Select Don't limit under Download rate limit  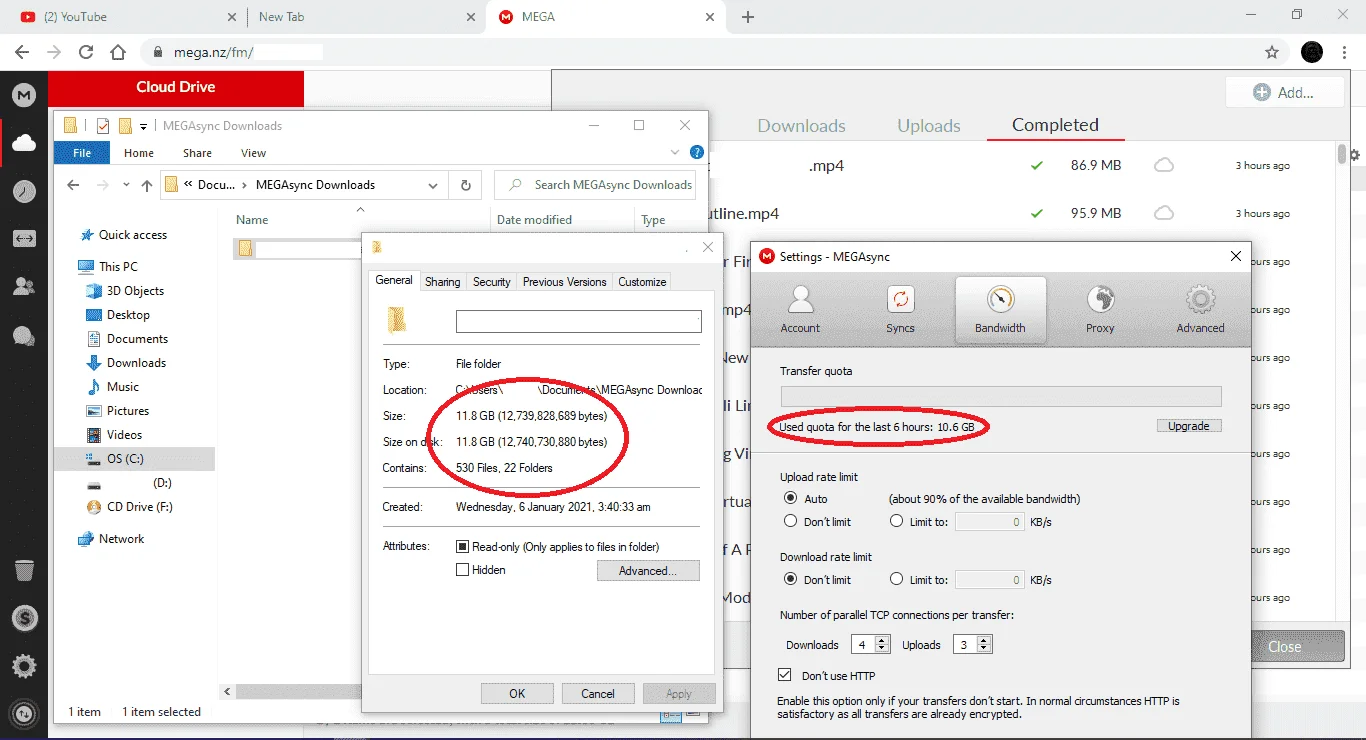(791, 579)
